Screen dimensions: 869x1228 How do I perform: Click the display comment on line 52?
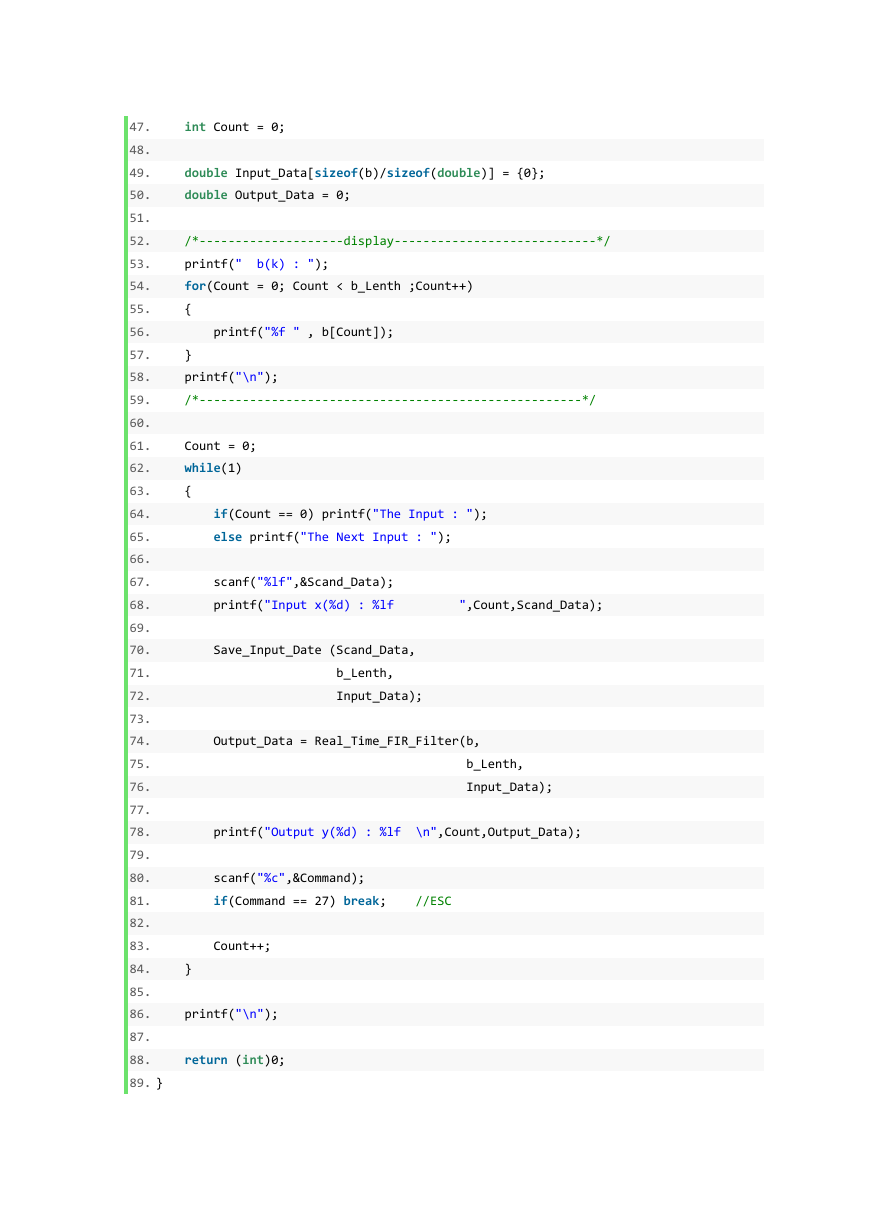tap(397, 241)
